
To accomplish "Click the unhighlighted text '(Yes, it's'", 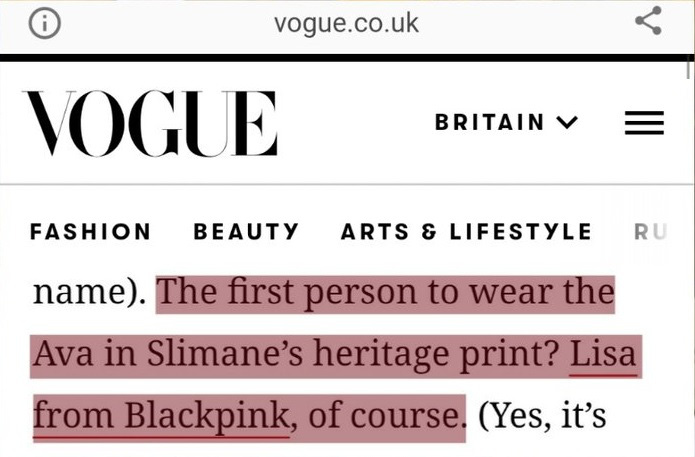I will point(542,416).
